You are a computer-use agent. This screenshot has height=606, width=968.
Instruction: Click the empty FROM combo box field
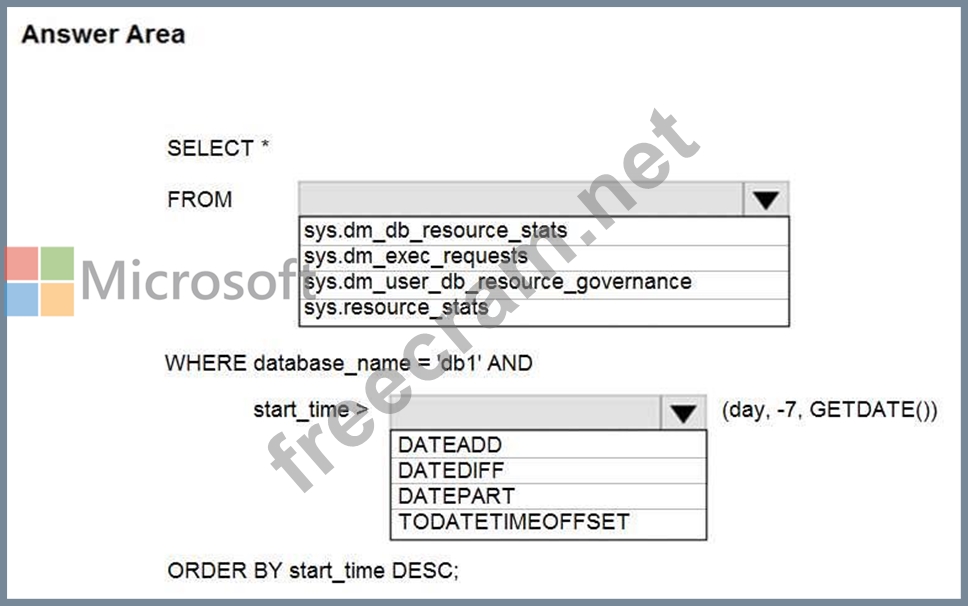click(x=520, y=199)
